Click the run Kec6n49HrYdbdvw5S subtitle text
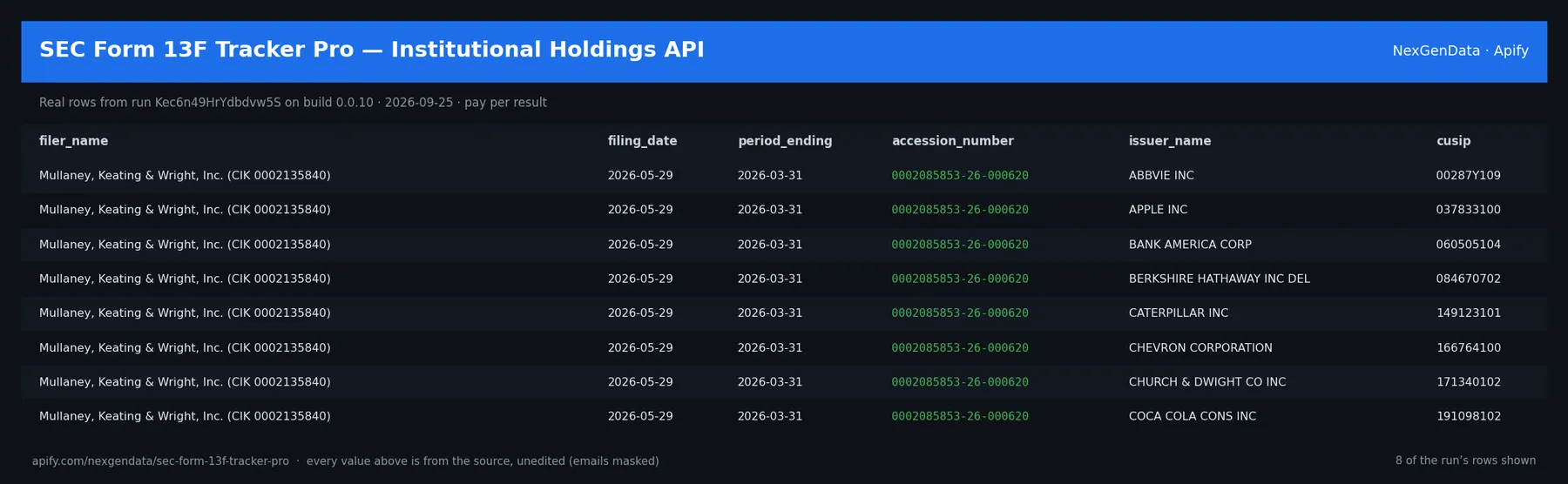This screenshot has height=484, width=1568. 293,103
